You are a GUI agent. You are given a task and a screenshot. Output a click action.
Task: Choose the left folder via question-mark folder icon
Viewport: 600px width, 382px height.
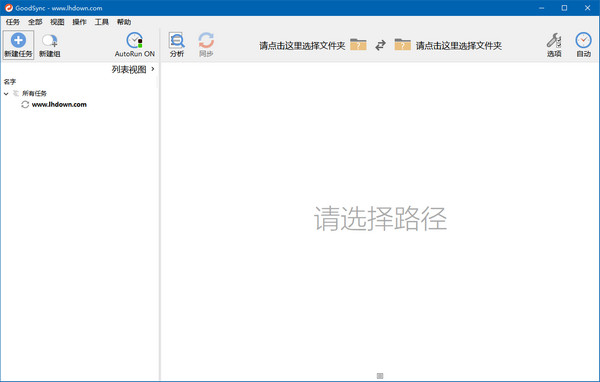pos(358,45)
